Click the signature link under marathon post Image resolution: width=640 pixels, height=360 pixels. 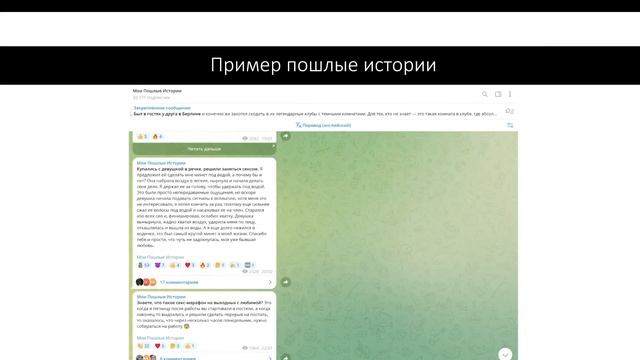pyautogui.click(x=160, y=338)
